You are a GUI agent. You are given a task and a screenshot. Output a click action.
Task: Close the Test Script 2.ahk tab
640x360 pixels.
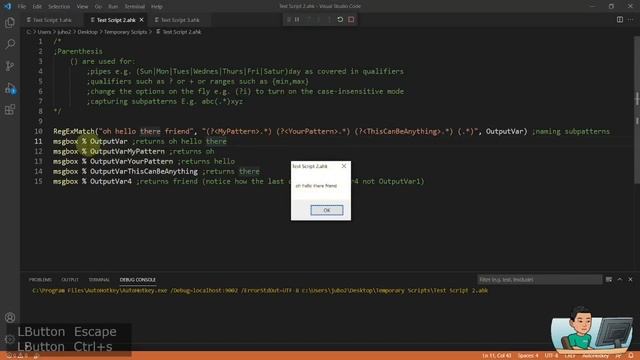pyautogui.click(x=142, y=20)
